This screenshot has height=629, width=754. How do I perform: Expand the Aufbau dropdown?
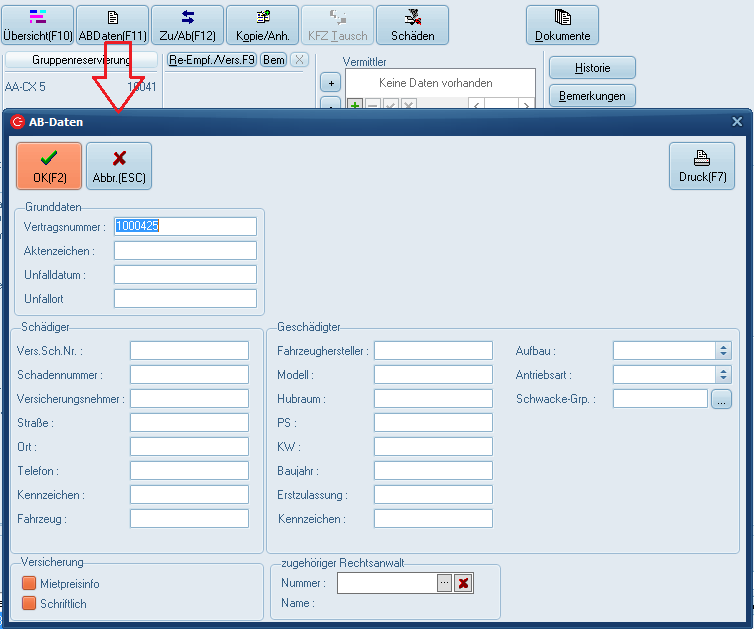pos(723,351)
